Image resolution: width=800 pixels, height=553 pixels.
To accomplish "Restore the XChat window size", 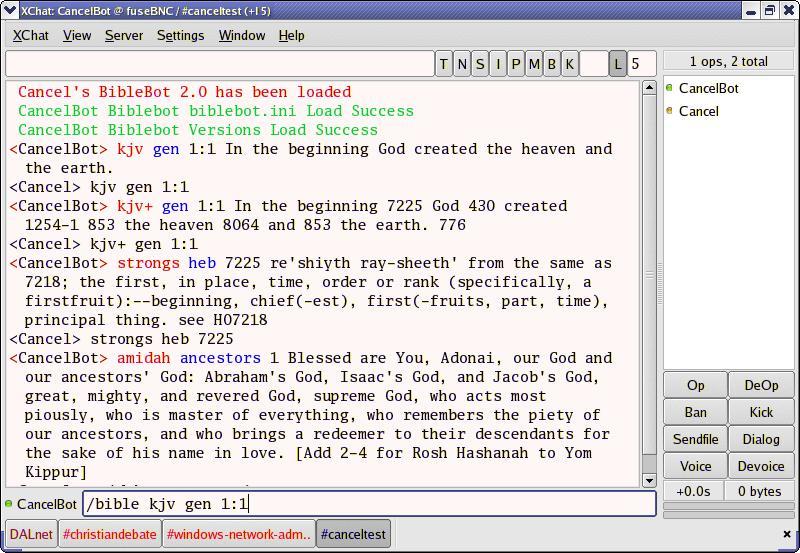I will coord(769,11).
